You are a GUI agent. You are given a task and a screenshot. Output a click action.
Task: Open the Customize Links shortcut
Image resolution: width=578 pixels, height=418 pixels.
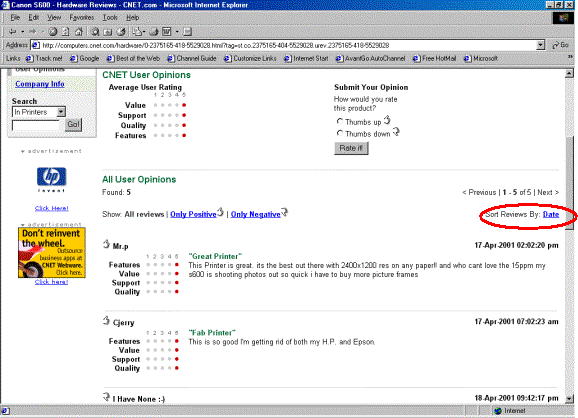pyautogui.click(x=250, y=58)
